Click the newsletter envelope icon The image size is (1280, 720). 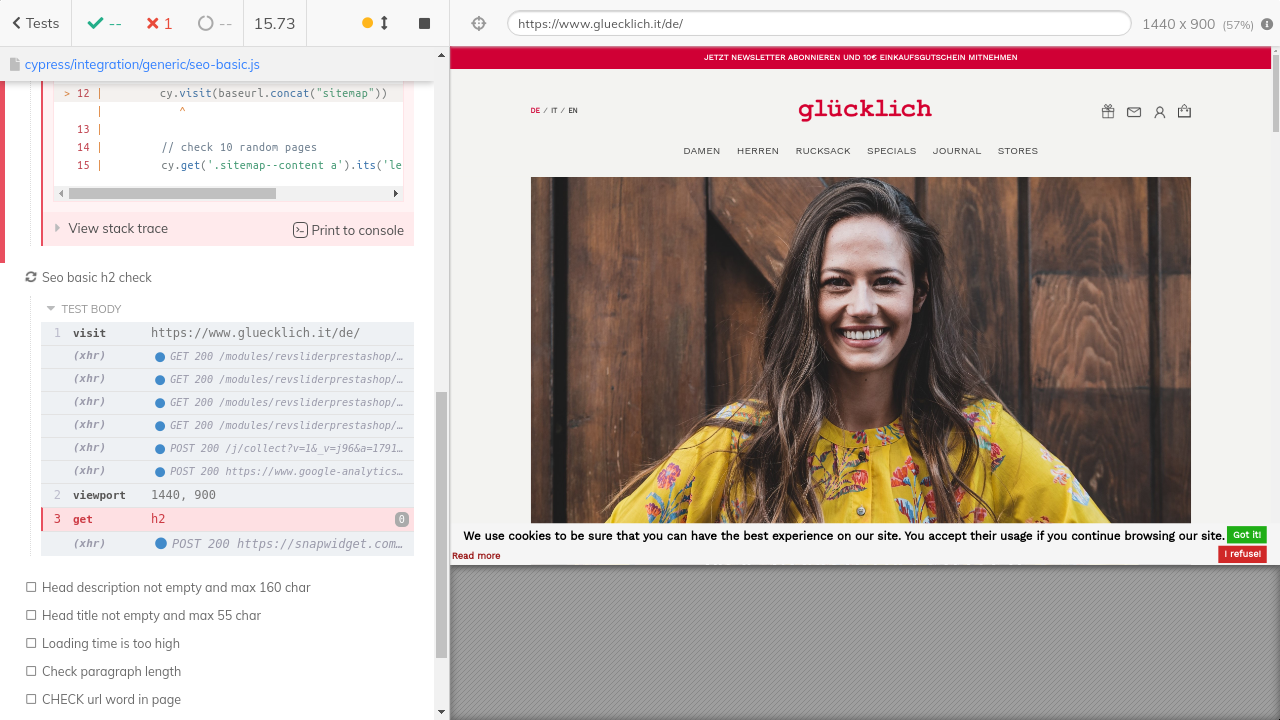click(x=1134, y=112)
